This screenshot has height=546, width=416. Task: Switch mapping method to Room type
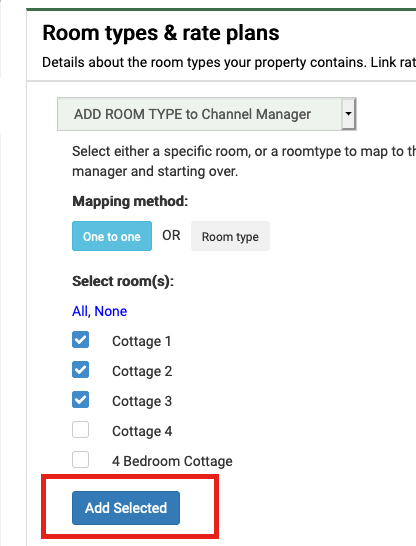point(230,236)
